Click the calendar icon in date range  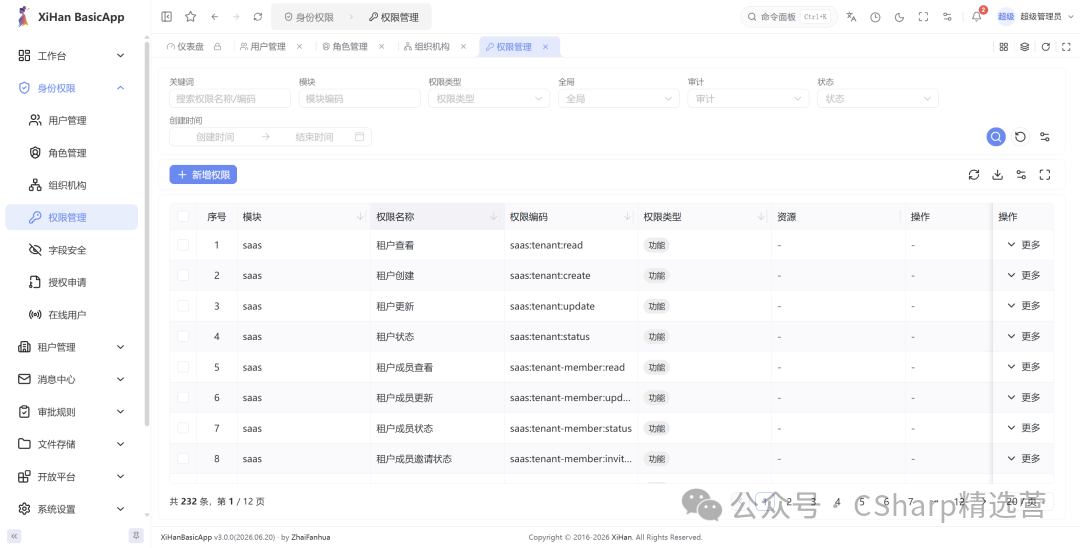(360, 137)
